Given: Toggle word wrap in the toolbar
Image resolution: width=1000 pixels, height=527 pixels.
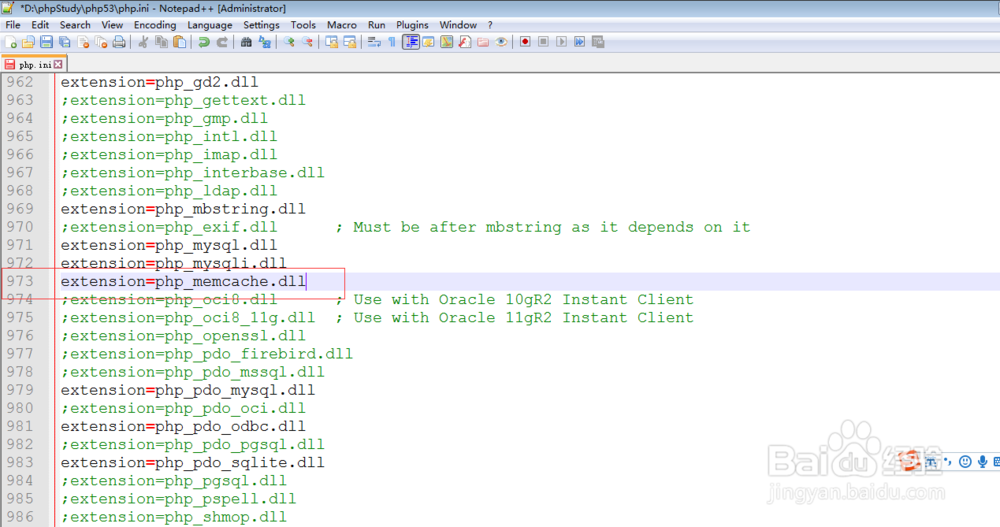Looking at the screenshot, I should (x=374, y=42).
